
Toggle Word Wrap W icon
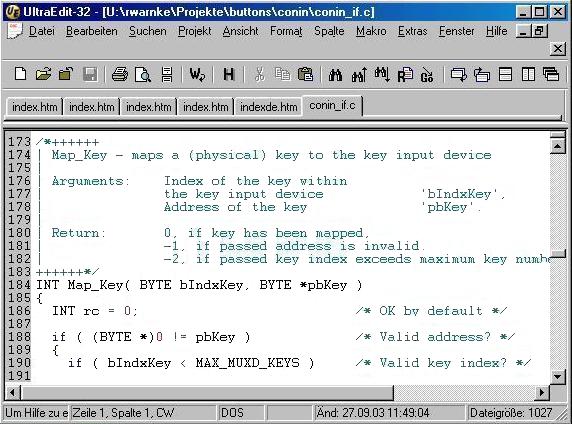(197, 74)
